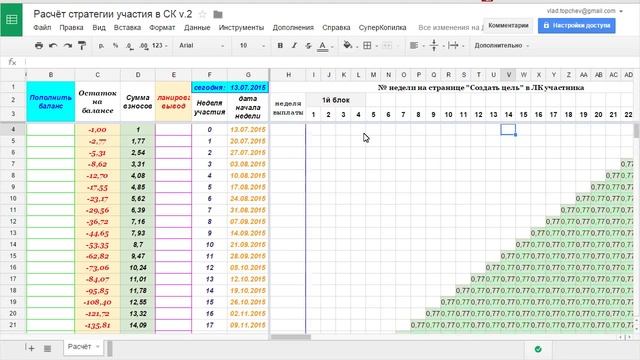Screen dimensions: 640x360
Task: Open the font size 10 dropdown
Action: [252, 46]
